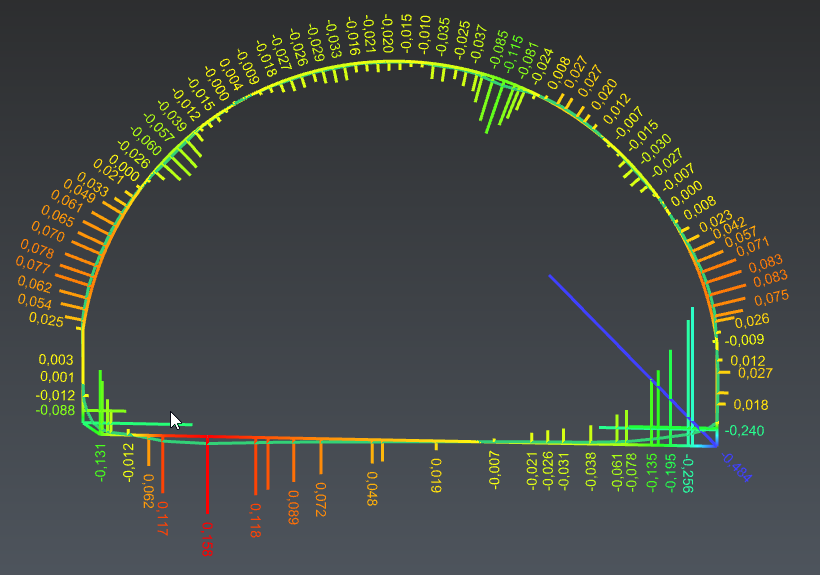Click the 0,048 deviation label
The image size is (820, 575).
click(372, 489)
